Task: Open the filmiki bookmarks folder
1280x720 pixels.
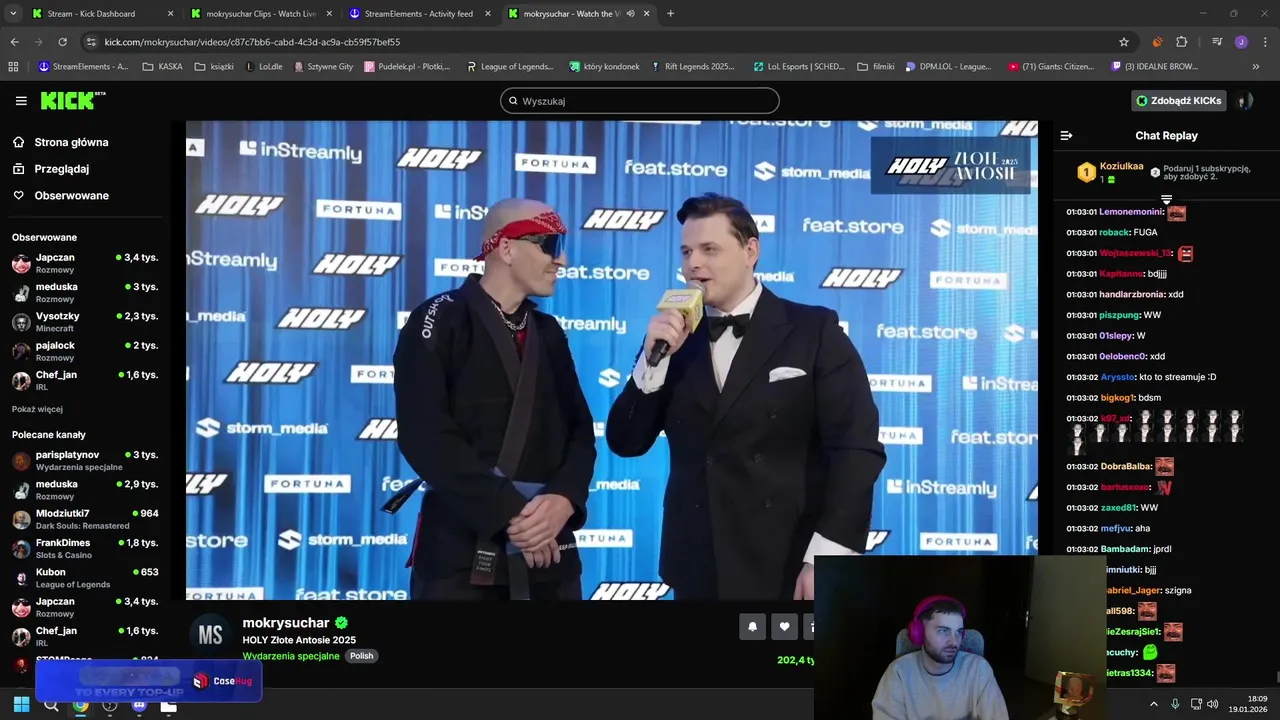Action: pos(876,67)
